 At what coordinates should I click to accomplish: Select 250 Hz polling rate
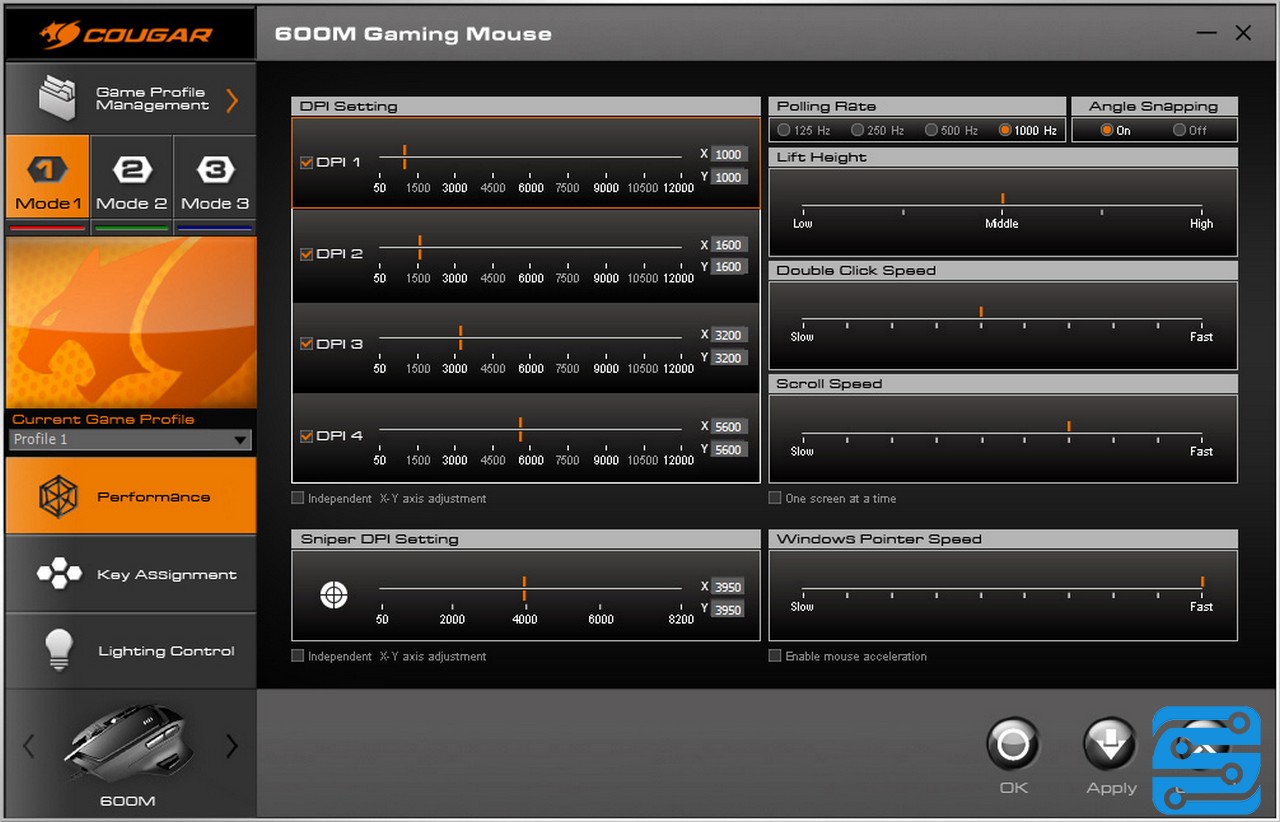click(858, 130)
